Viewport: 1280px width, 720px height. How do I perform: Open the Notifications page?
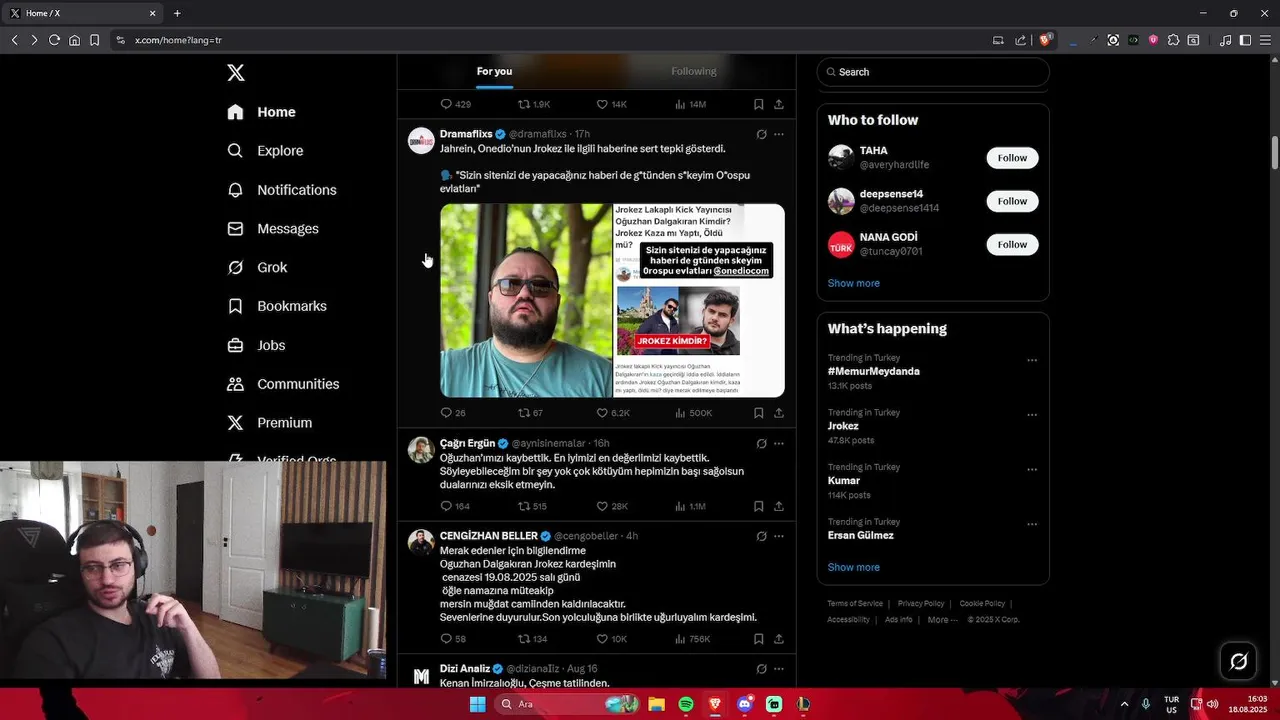[x=282, y=190]
